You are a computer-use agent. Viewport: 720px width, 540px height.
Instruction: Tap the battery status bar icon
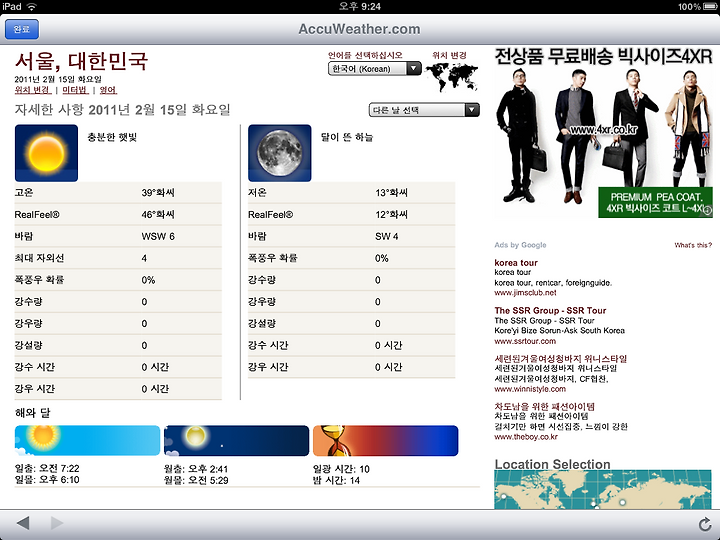710,6
